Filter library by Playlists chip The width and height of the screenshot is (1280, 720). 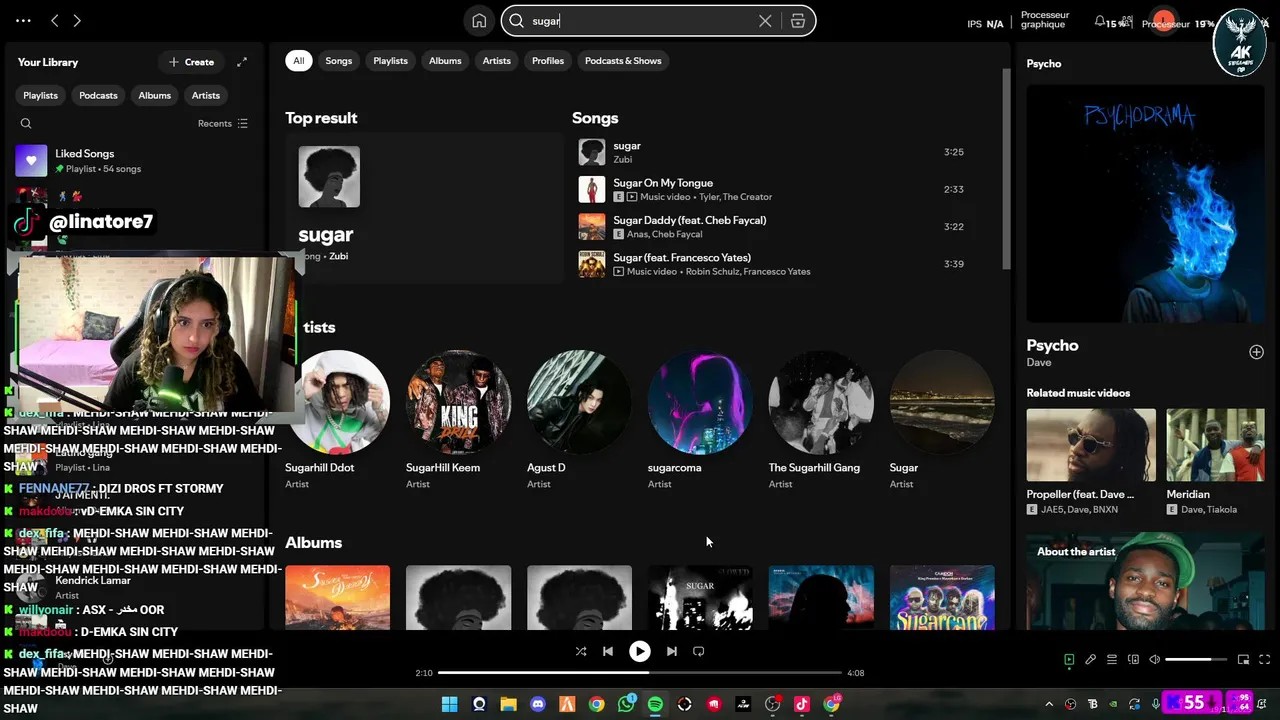tap(40, 95)
